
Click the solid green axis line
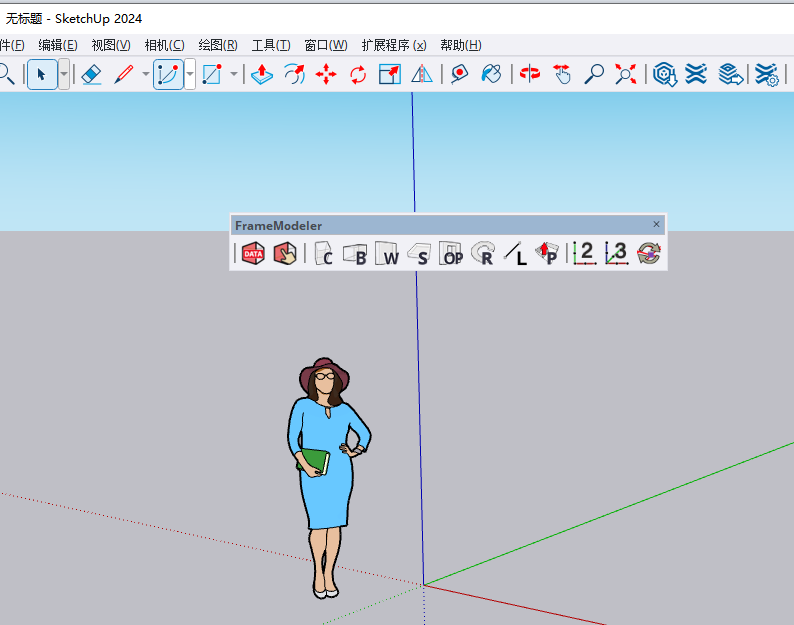pyautogui.click(x=608, y=514)
